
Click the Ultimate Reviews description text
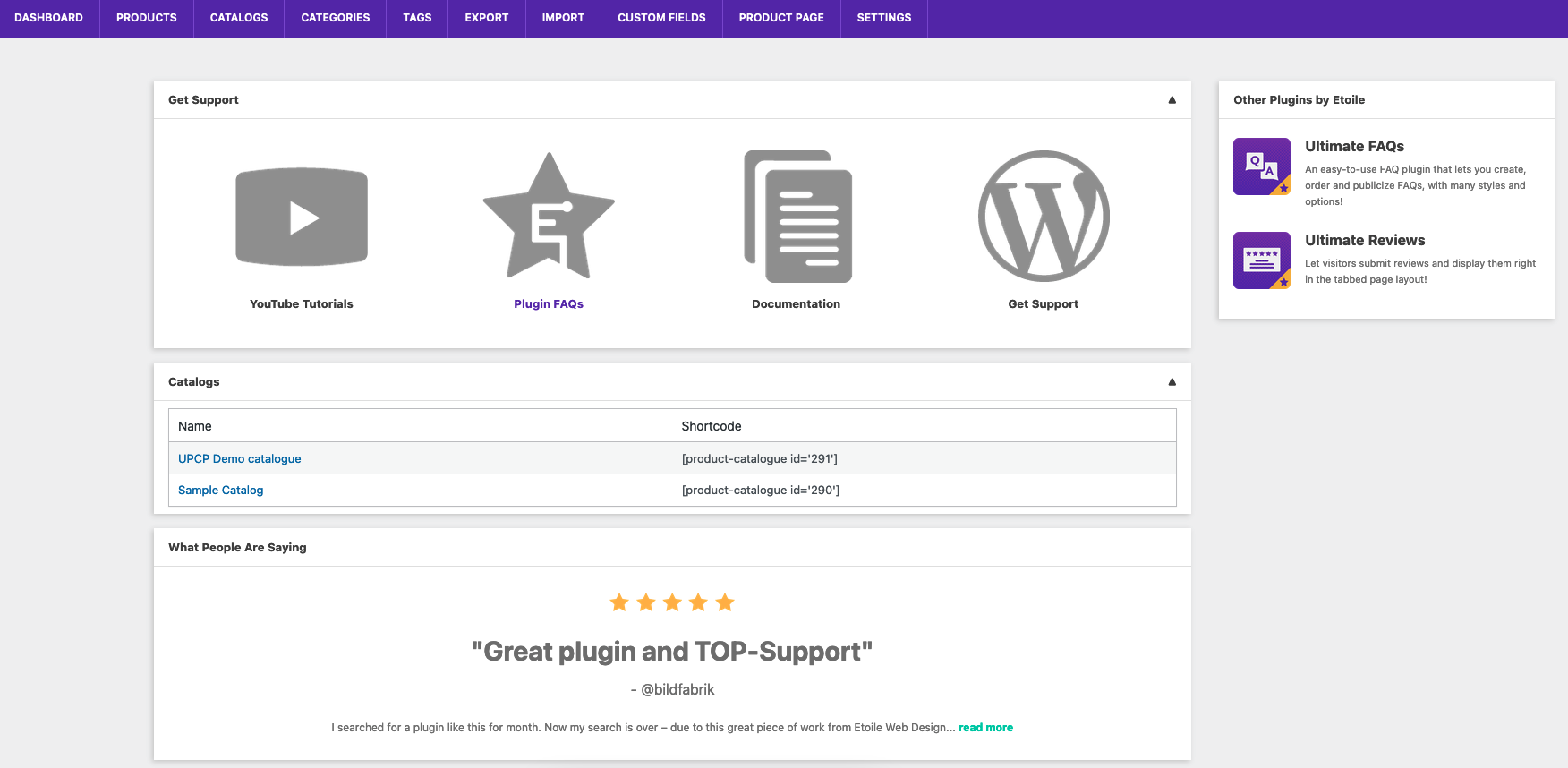point(1420,271)
